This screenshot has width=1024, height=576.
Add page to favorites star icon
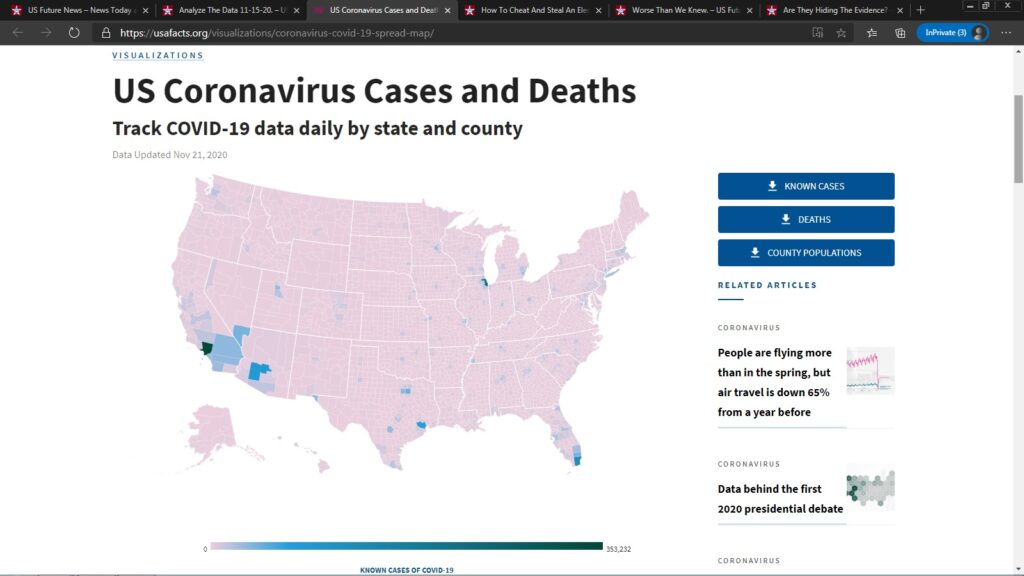841,32
